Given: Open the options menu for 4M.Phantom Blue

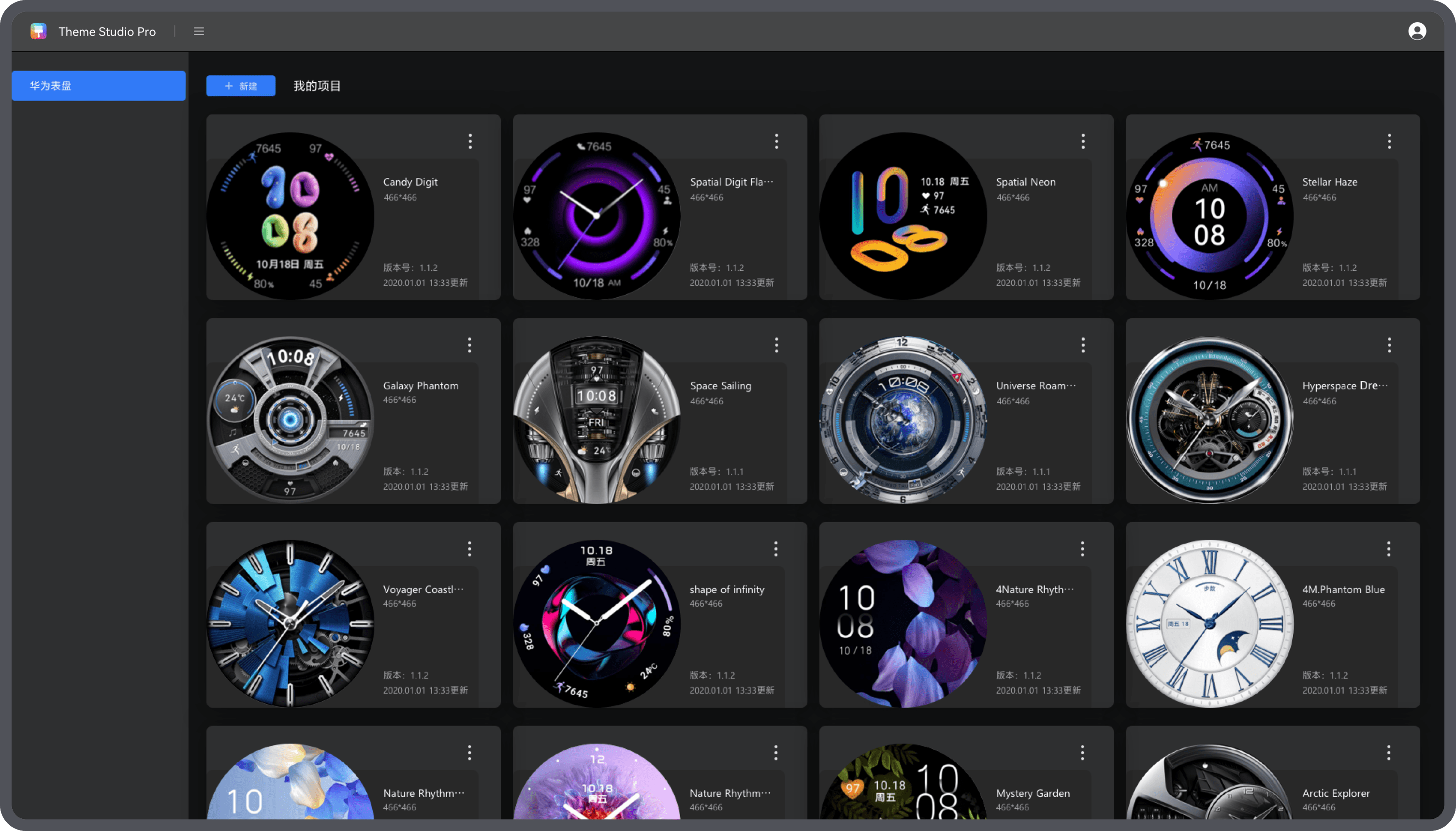Looking at the screenshot, I should [1389, 549].
